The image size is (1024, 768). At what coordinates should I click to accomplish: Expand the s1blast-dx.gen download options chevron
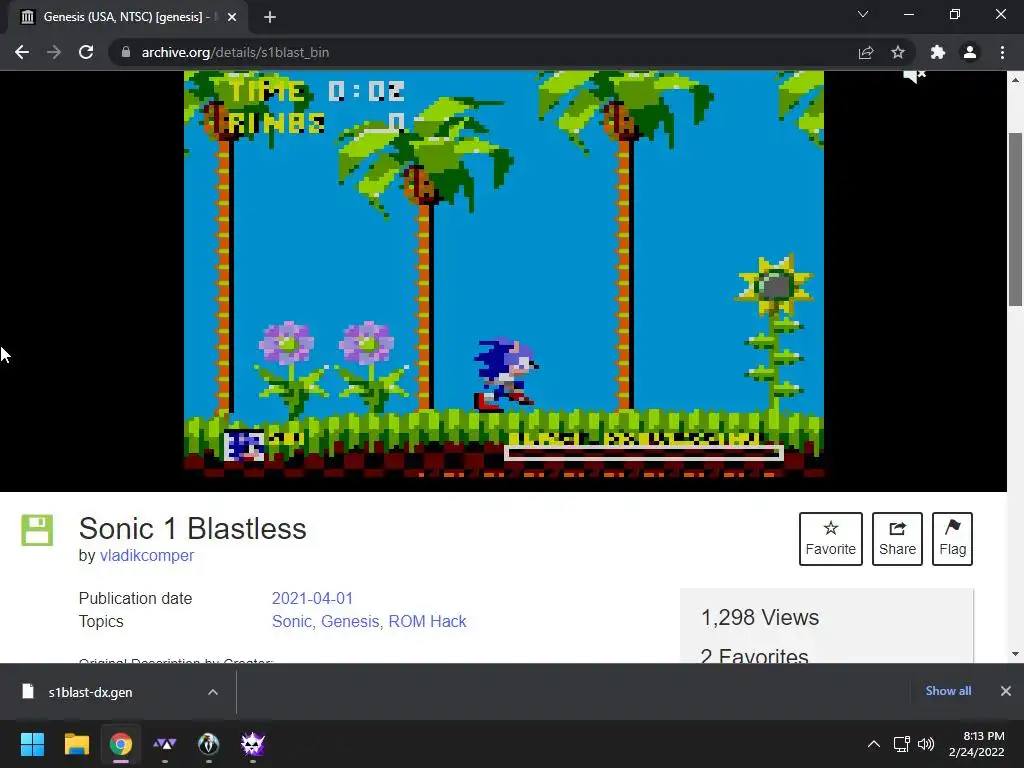pos(213,692)
